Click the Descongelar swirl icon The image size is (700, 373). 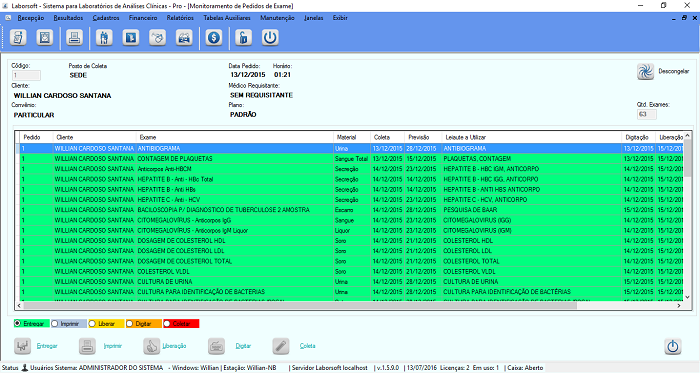click(x=645, y=71)
